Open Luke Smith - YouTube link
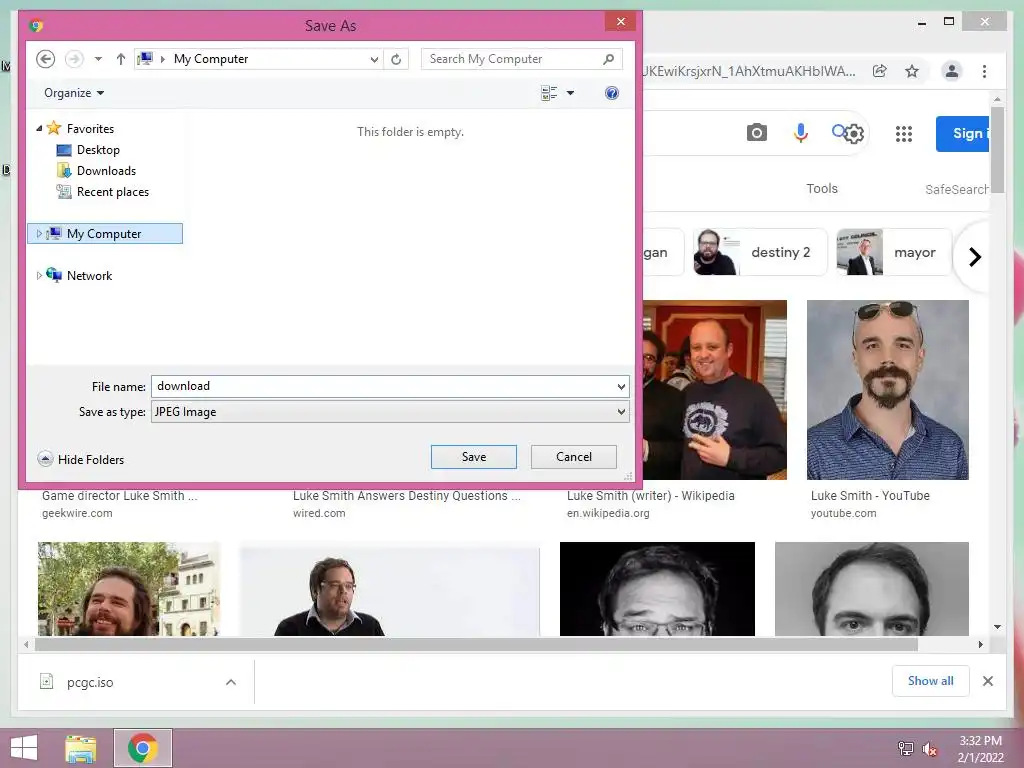1024x768 pixels. (870, 496)
